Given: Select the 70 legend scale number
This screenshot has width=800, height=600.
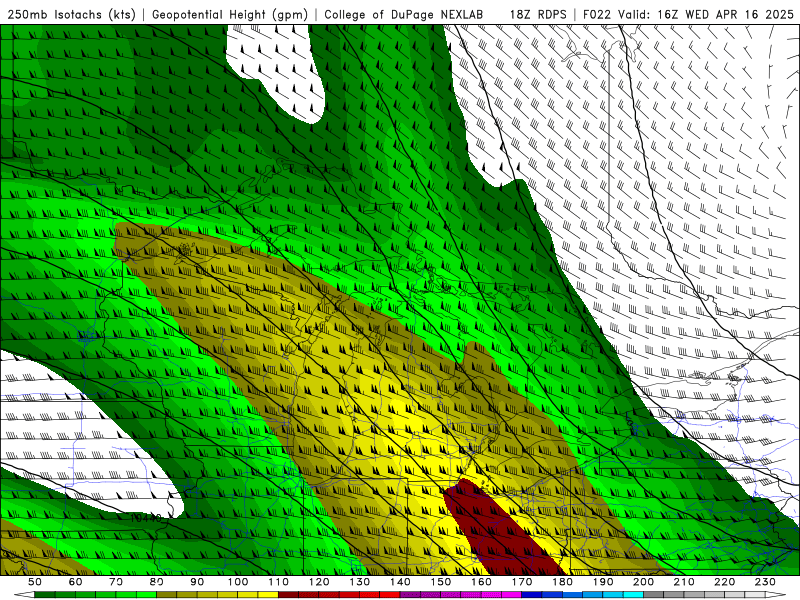Looking at the screenshot, I should pyautogui.click(x=116, y=582).
